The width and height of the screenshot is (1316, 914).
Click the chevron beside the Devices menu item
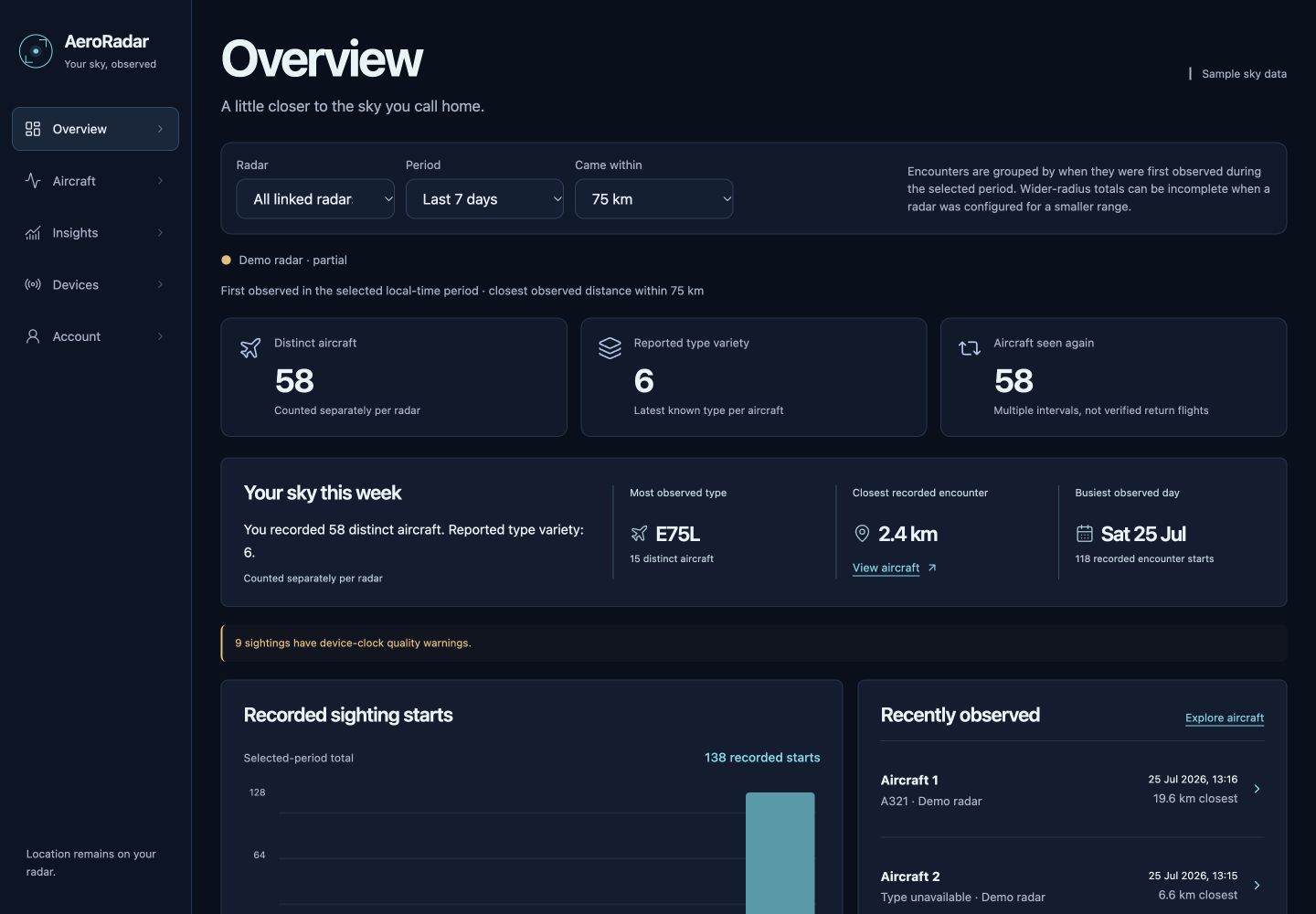click(160, 285)
